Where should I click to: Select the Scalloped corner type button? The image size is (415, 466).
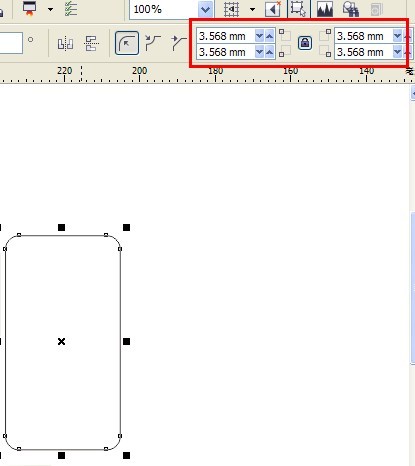tap(153, 43)
